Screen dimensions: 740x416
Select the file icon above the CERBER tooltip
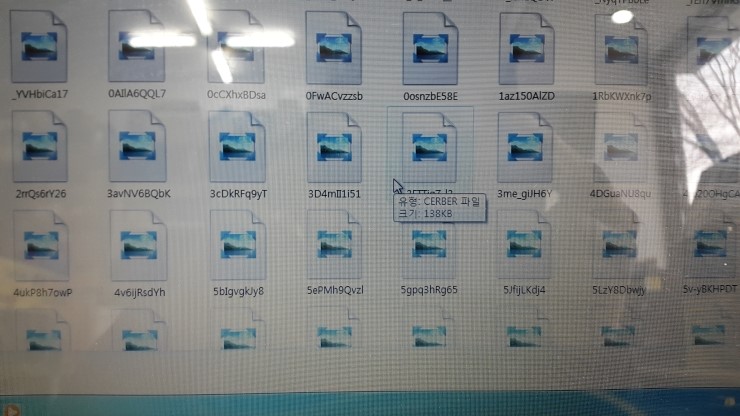pos(429,147)
